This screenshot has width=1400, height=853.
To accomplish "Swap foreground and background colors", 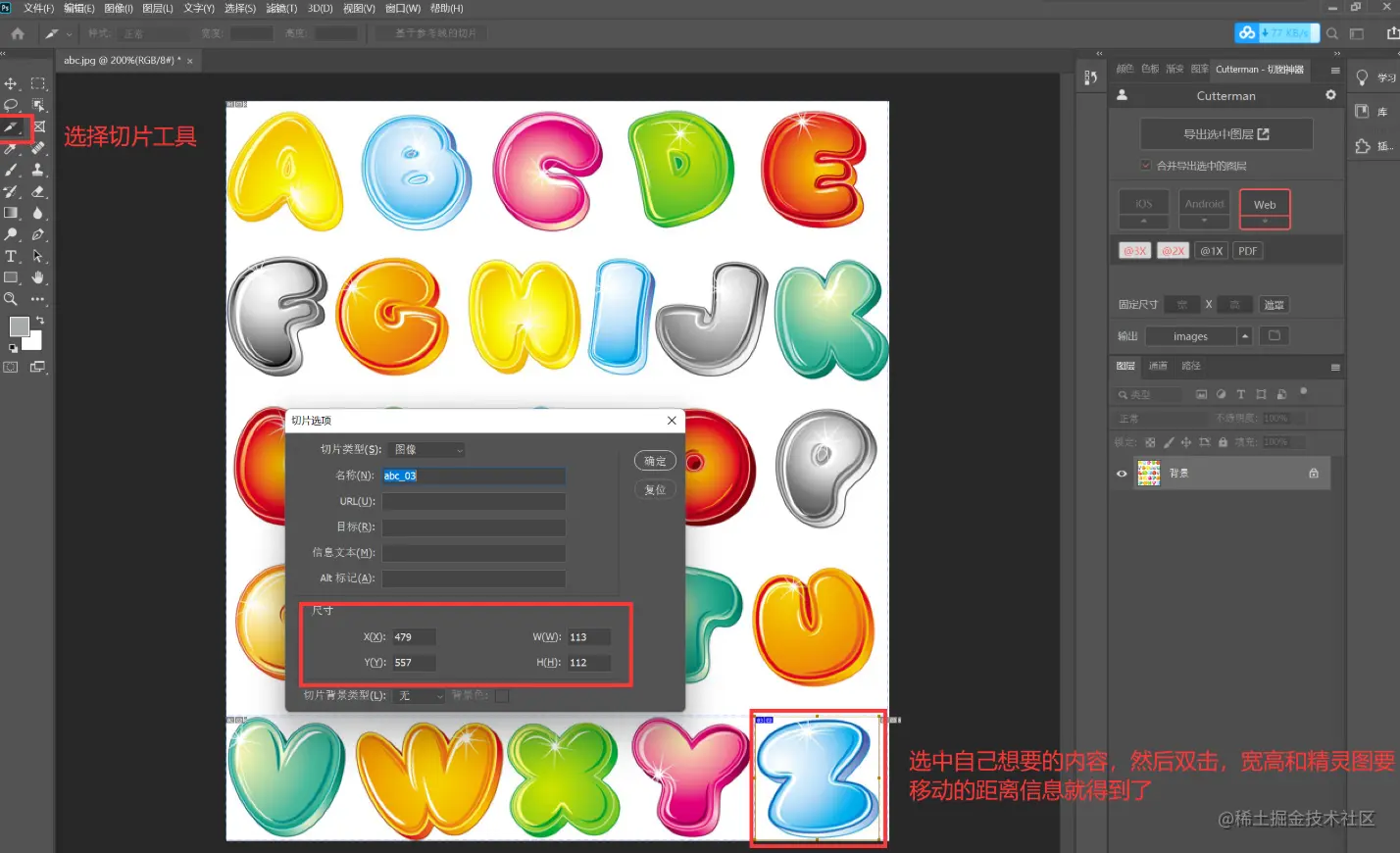I will [40, 321].
